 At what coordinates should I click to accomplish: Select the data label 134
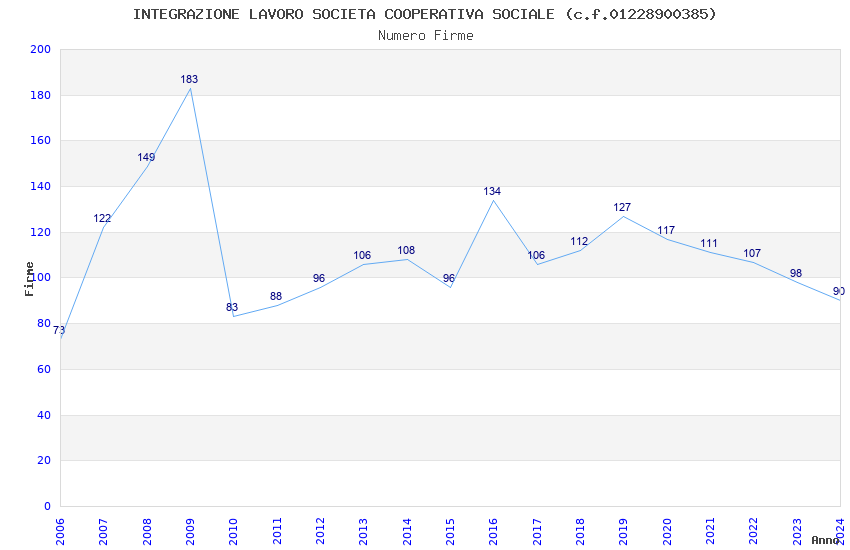pyautogui.click(x=492, y=191)
